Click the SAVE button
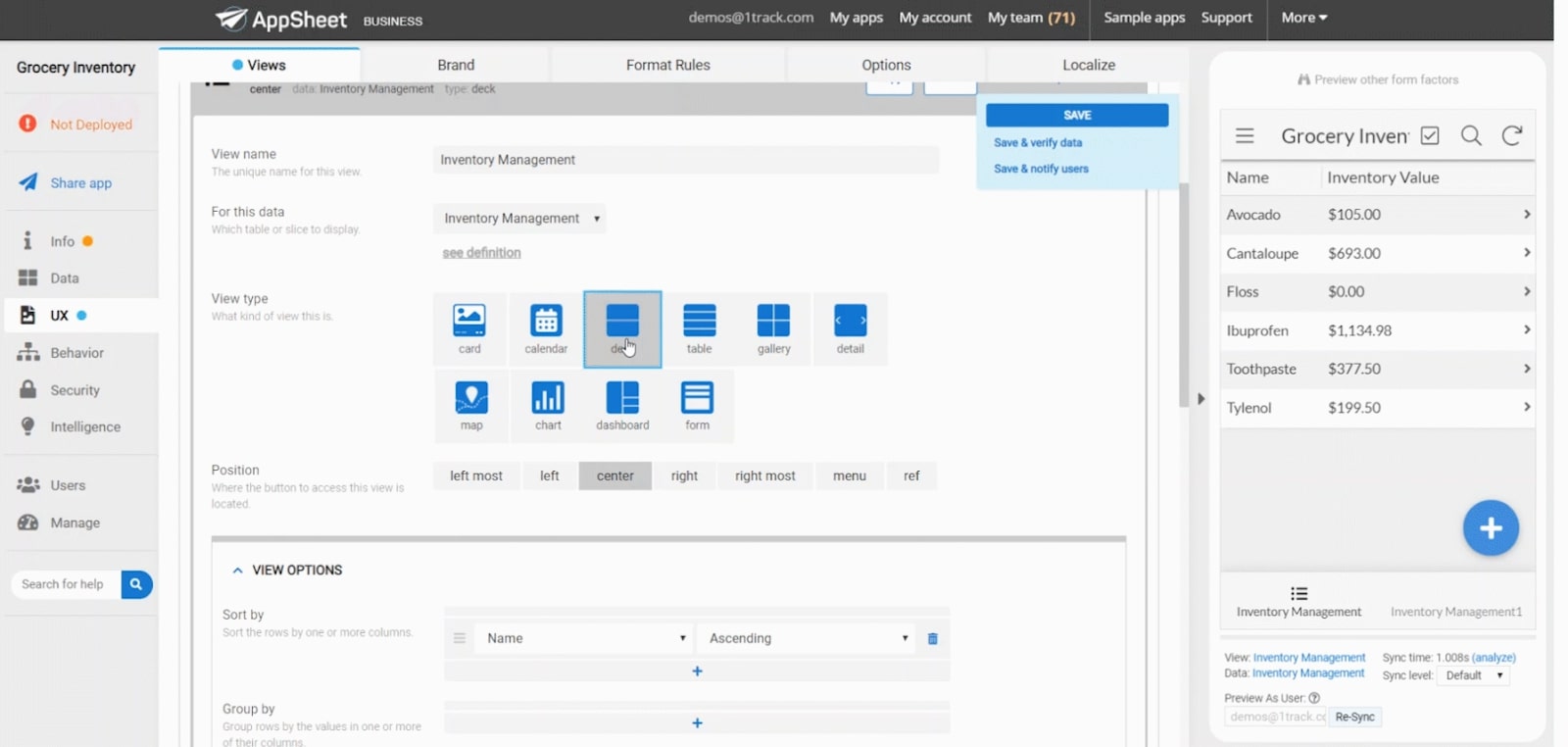The width and height of the screenshot is (1568, 747). point(1077,115)
